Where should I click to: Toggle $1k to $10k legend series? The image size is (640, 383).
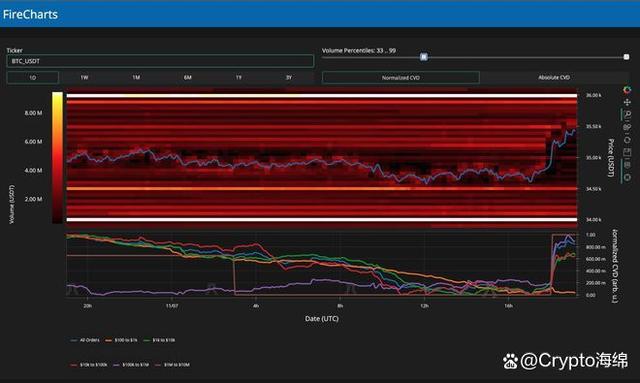pos(160,340)
